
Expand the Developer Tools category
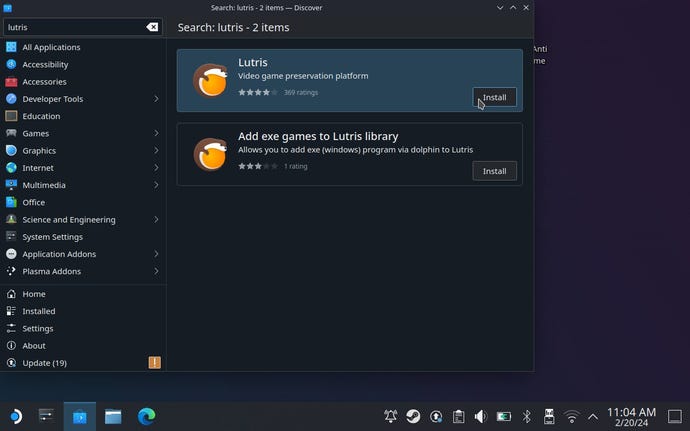pyautogui.click(x=156, y=99)
